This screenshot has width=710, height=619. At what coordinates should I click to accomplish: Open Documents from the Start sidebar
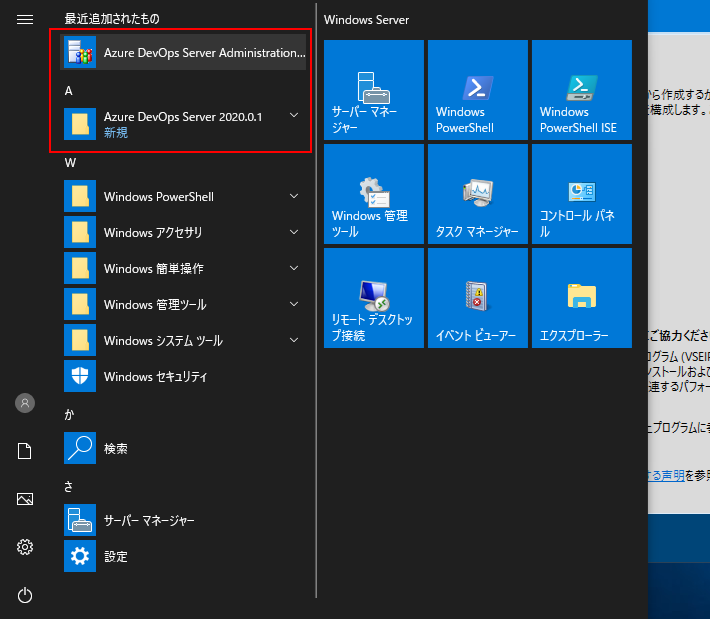(x=25, y=451)
